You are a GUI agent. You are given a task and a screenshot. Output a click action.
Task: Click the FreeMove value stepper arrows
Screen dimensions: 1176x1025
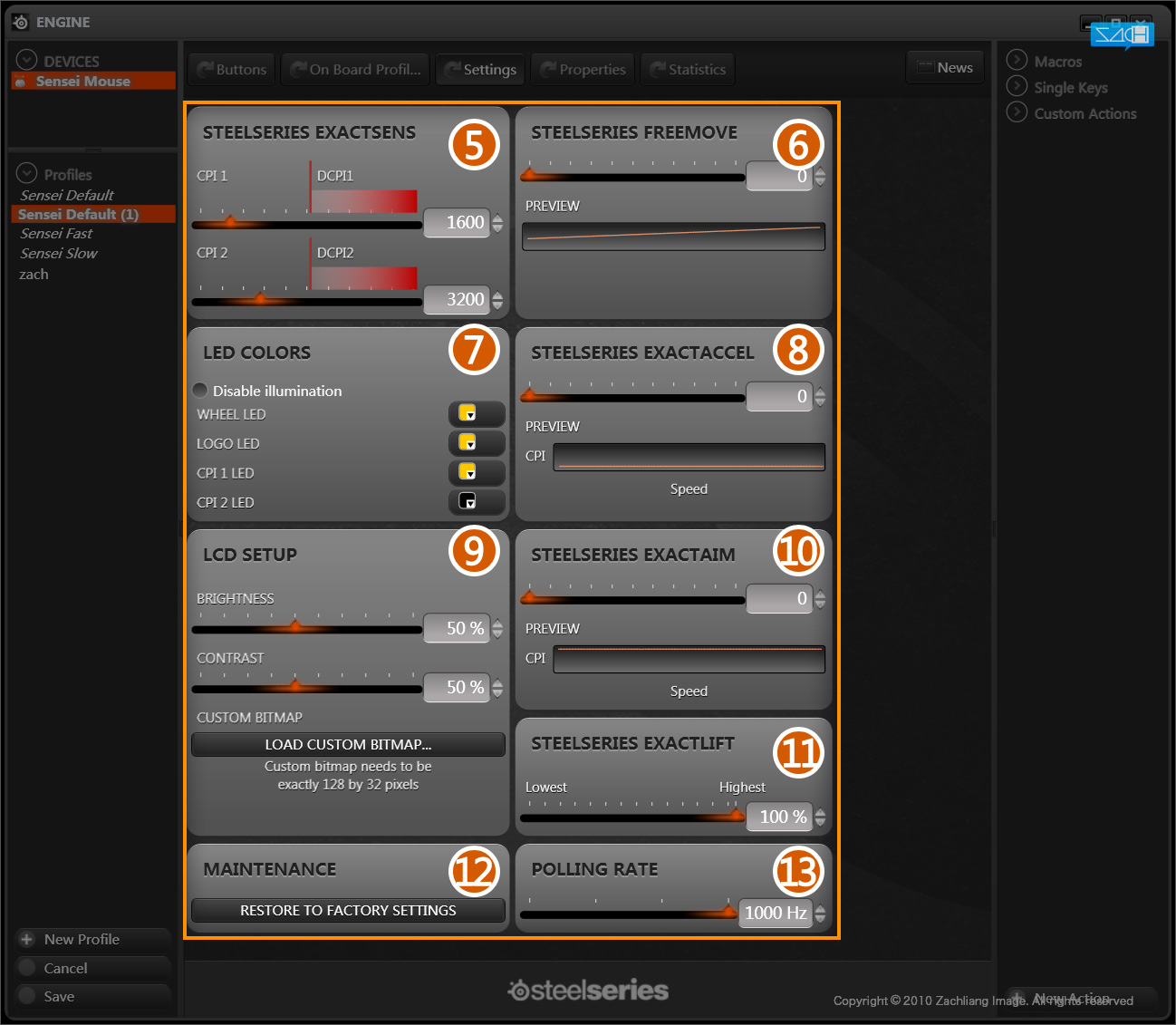click(820, 177)
